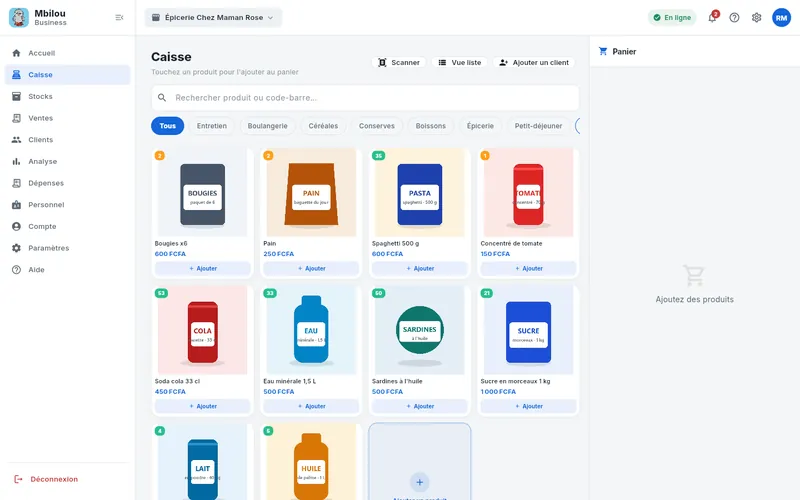Click the Tomate product image
This screenshot has width=800, height=500.
point(529,193)
